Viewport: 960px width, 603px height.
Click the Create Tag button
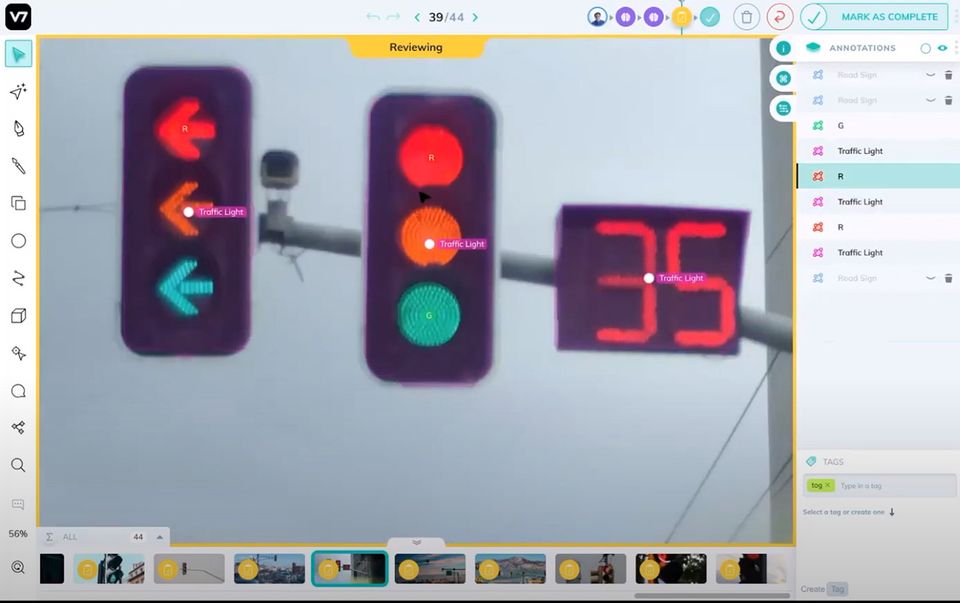pyautogui.click(x=825, y=590)
